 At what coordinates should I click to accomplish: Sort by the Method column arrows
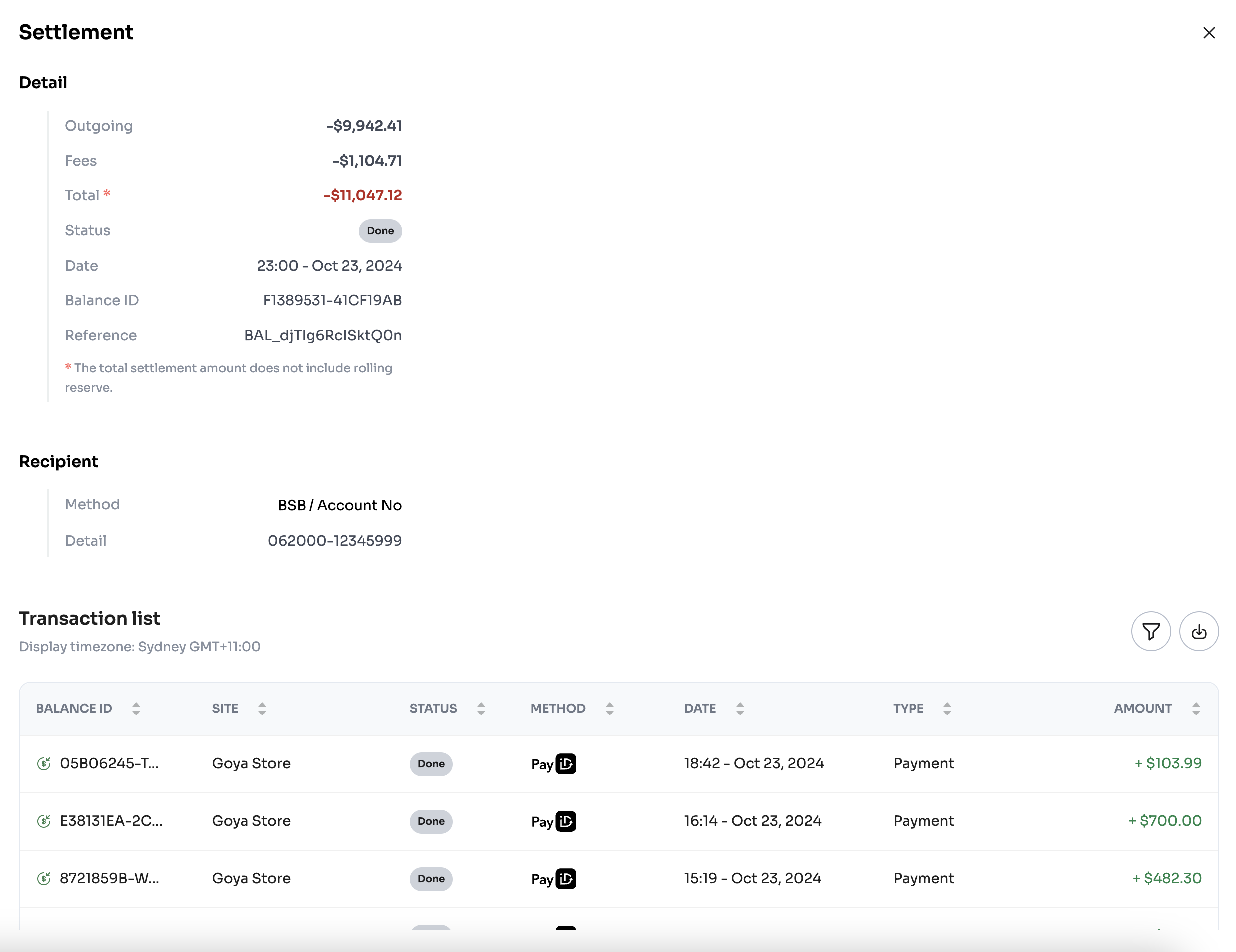(x=609, y=709)
